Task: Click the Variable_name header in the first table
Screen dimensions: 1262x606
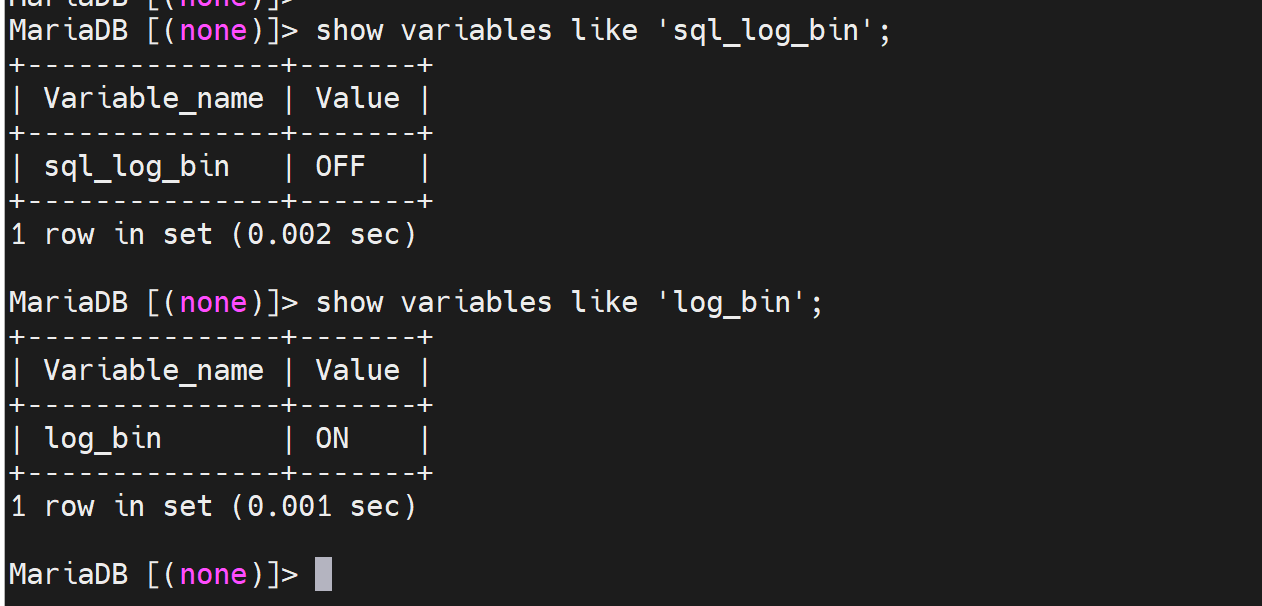Action: [153, 98]
